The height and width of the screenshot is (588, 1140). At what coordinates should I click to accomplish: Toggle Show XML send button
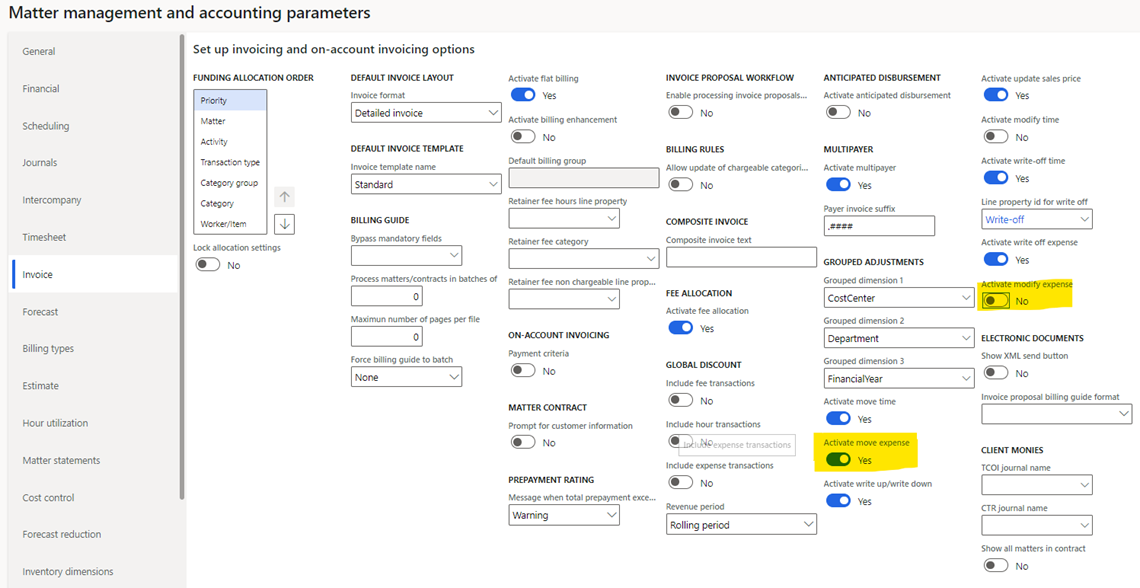click(995, 373)
